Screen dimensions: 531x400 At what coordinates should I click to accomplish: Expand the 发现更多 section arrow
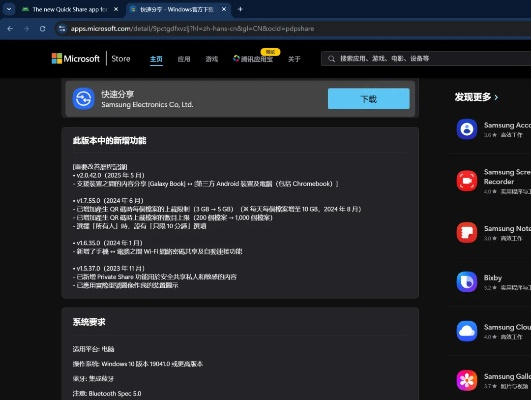point(496,98)
